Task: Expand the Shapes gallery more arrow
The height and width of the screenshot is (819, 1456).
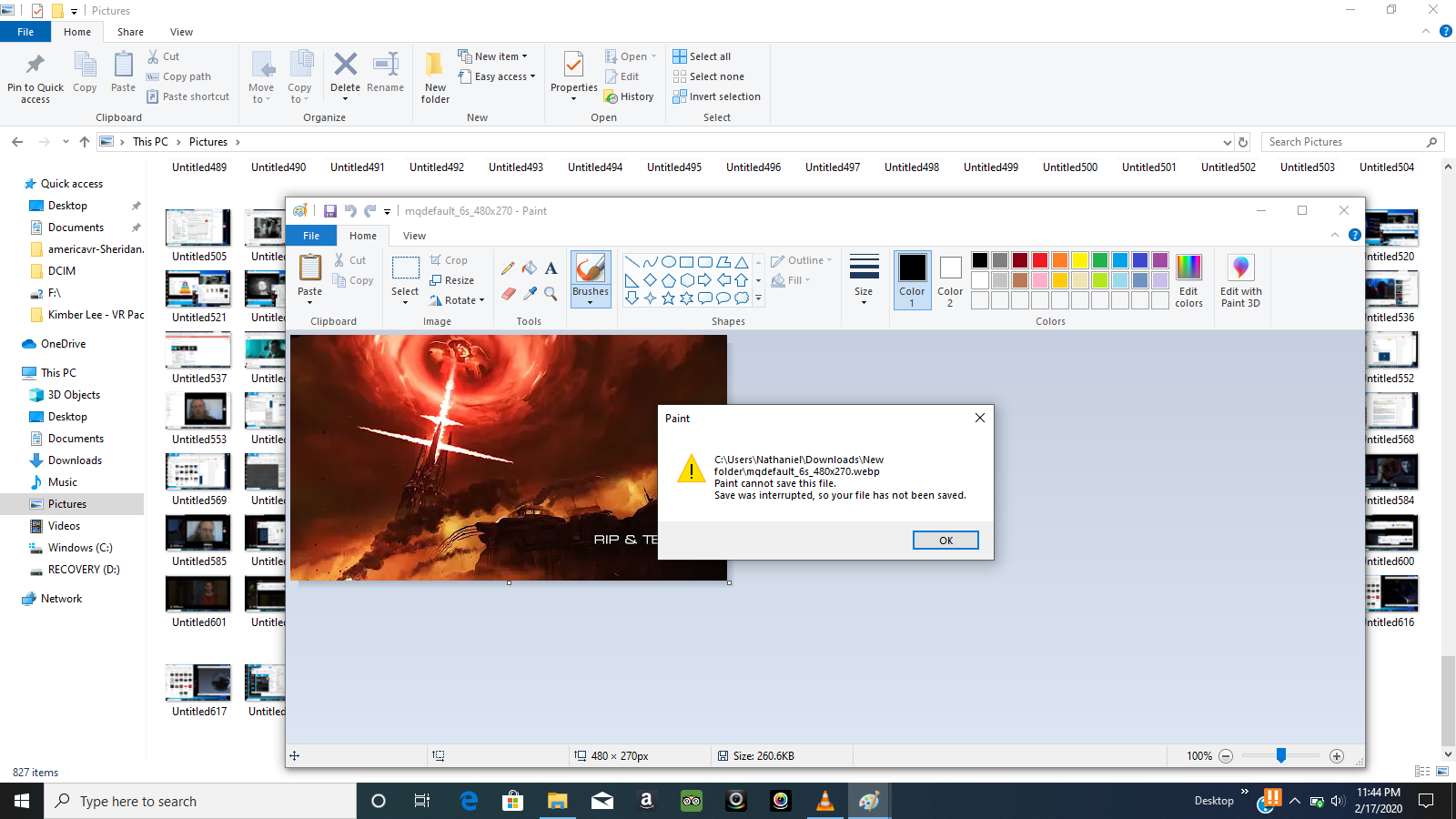Action: [758, 298]
